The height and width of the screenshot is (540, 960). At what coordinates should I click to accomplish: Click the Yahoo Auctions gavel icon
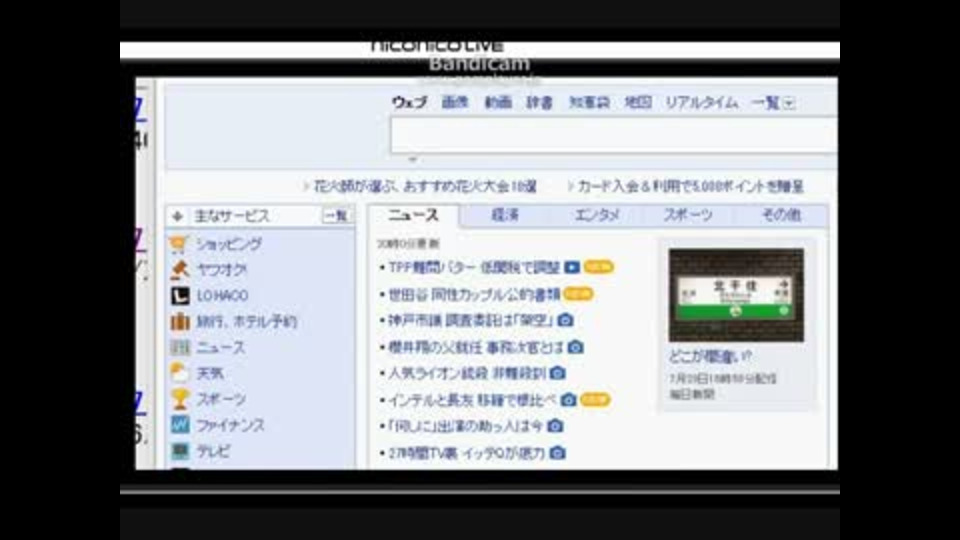point(179,269)
